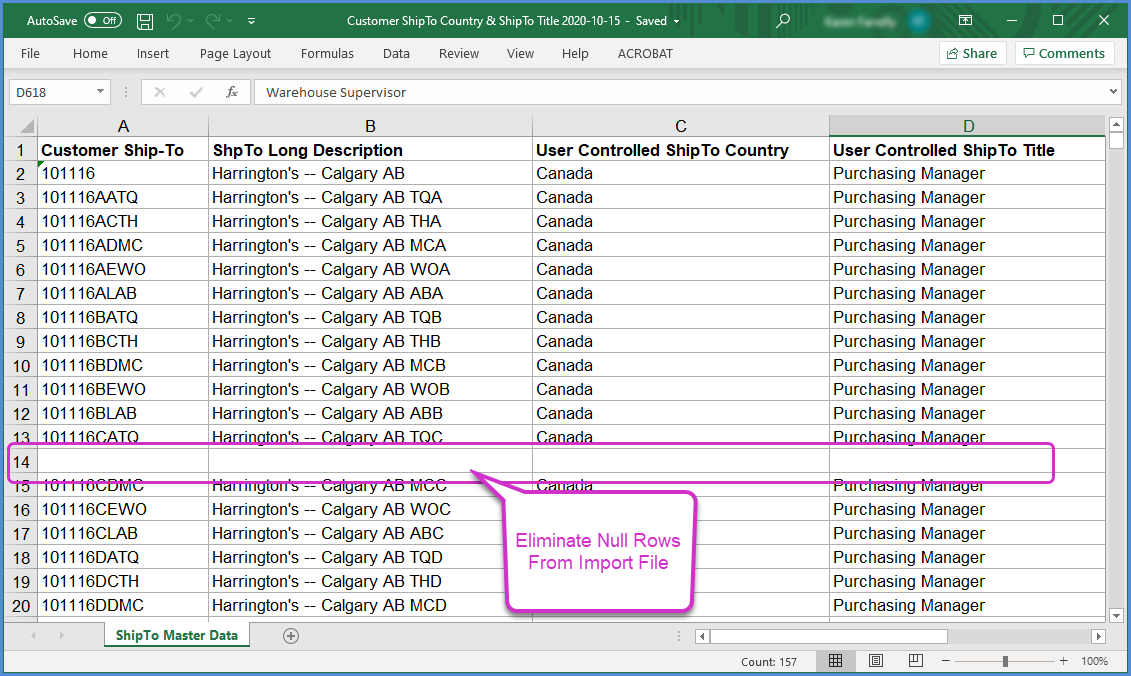Screen dimensions: 1131x676
Task: Open the Insert Function dialog
Action: click(x=232, y=92)
